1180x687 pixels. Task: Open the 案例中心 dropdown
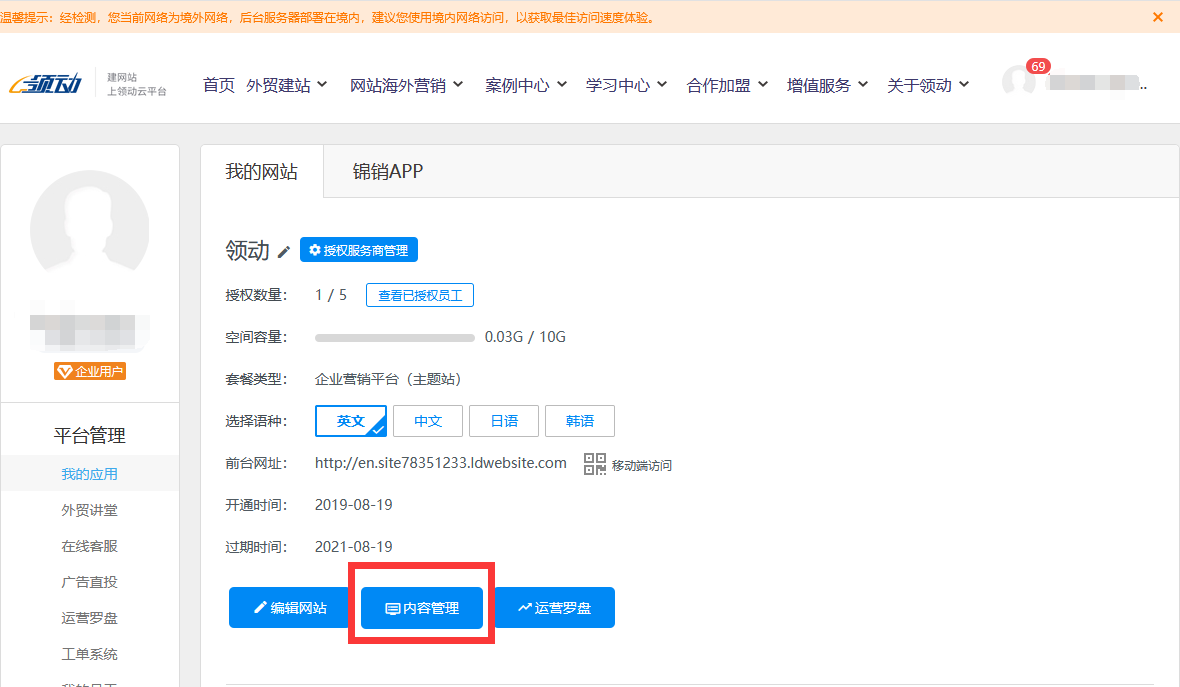[526, 85]
